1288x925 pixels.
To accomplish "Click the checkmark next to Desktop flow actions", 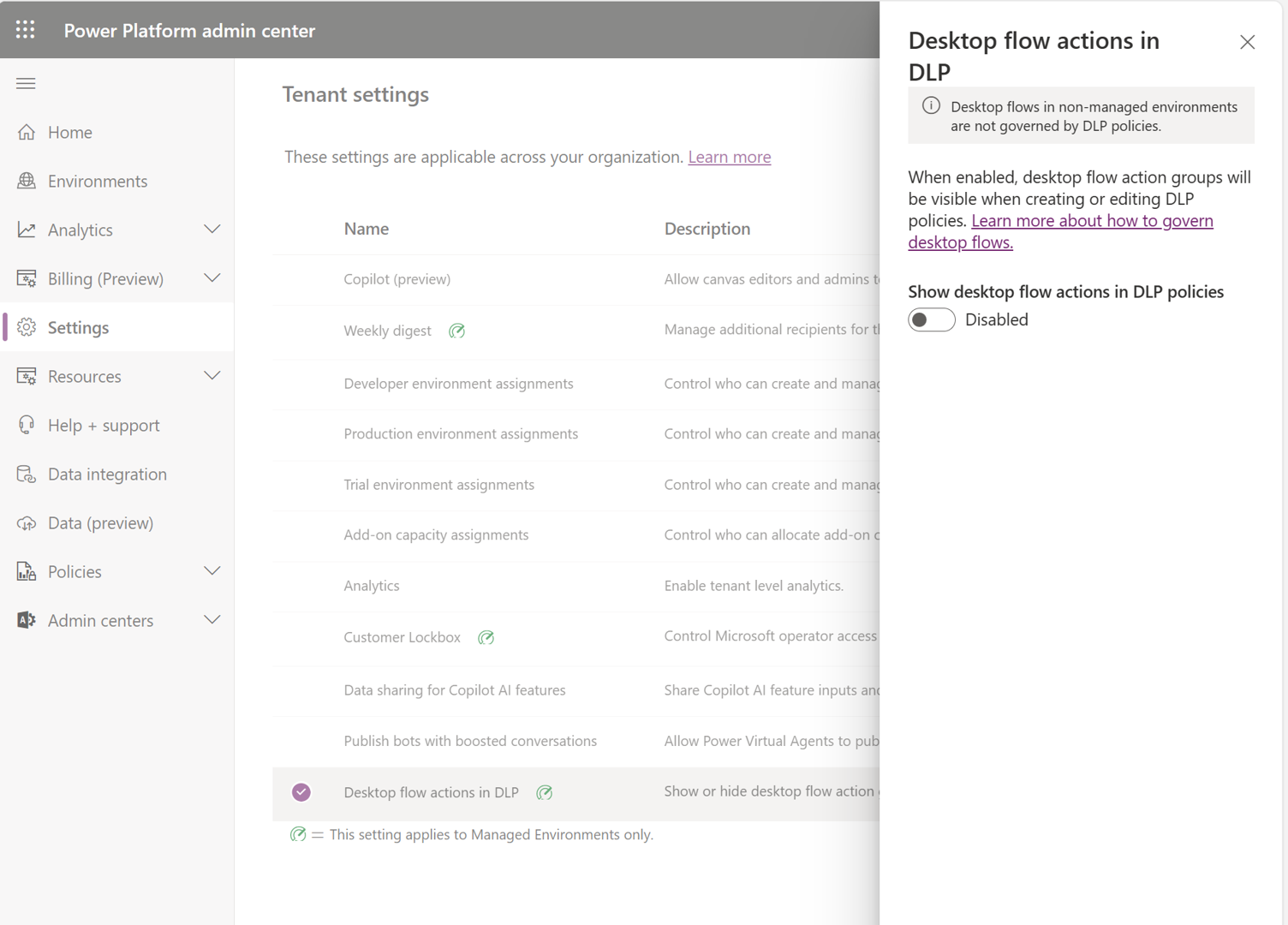I will [x=301, y=791].
